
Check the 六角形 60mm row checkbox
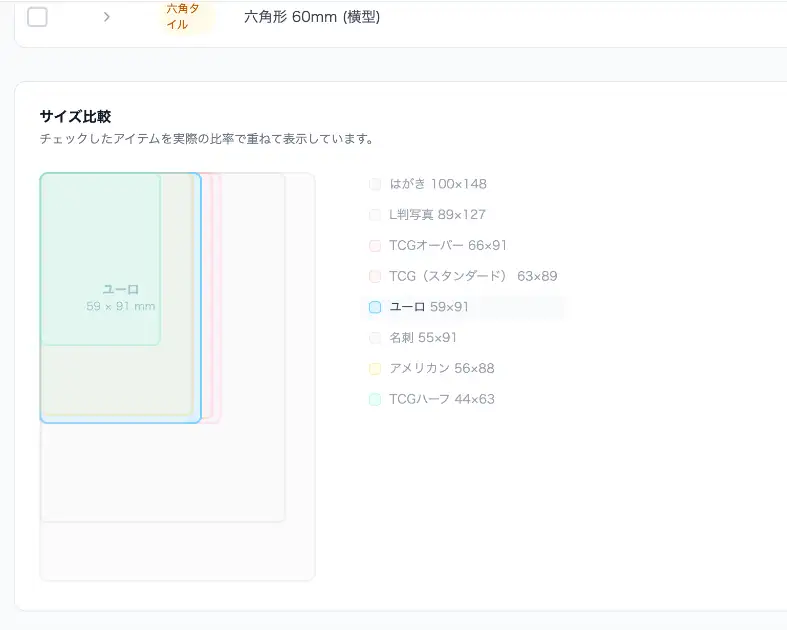[37, 16]
